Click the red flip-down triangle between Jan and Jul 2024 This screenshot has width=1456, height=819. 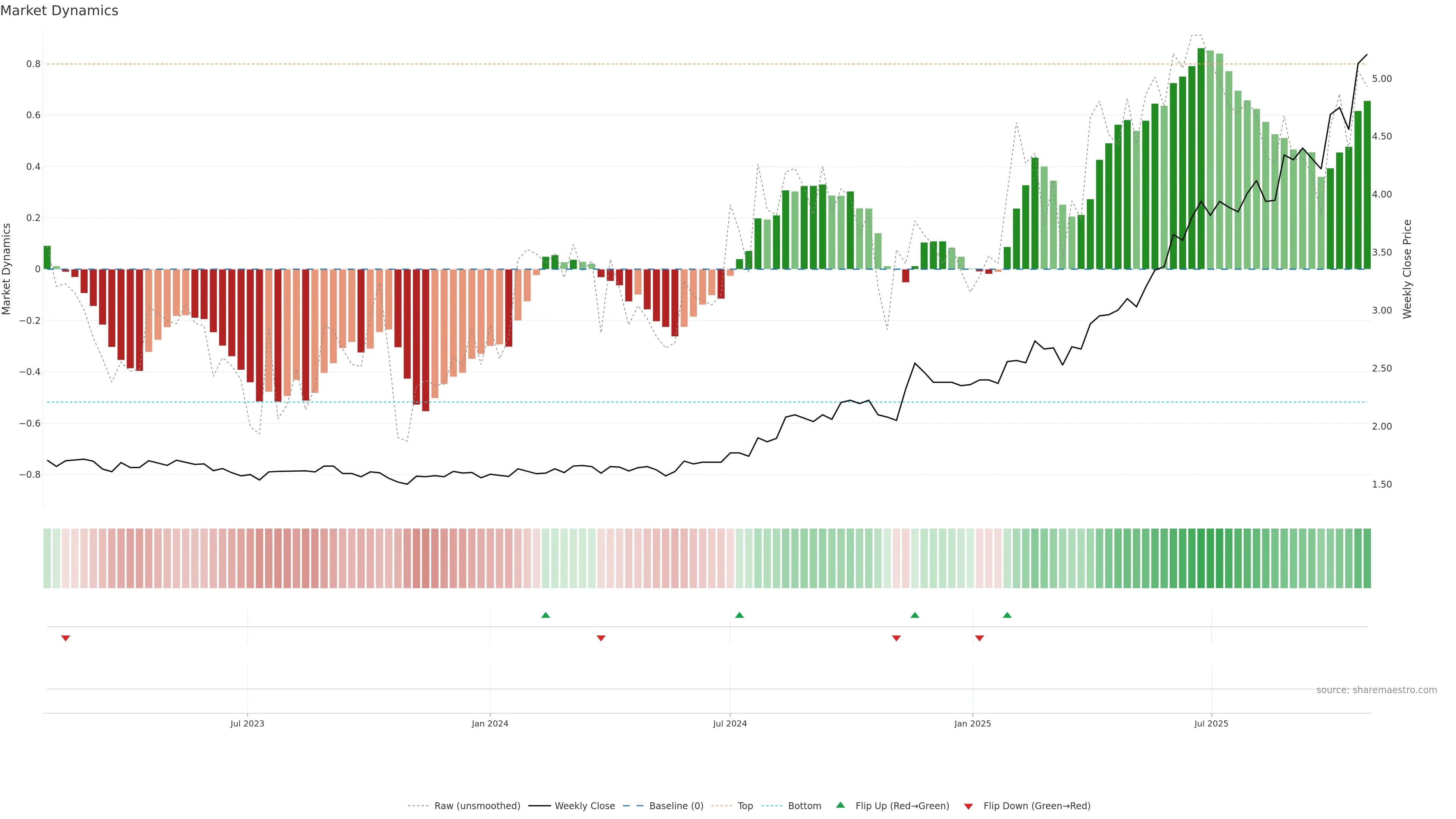click(x=601, y=638)
